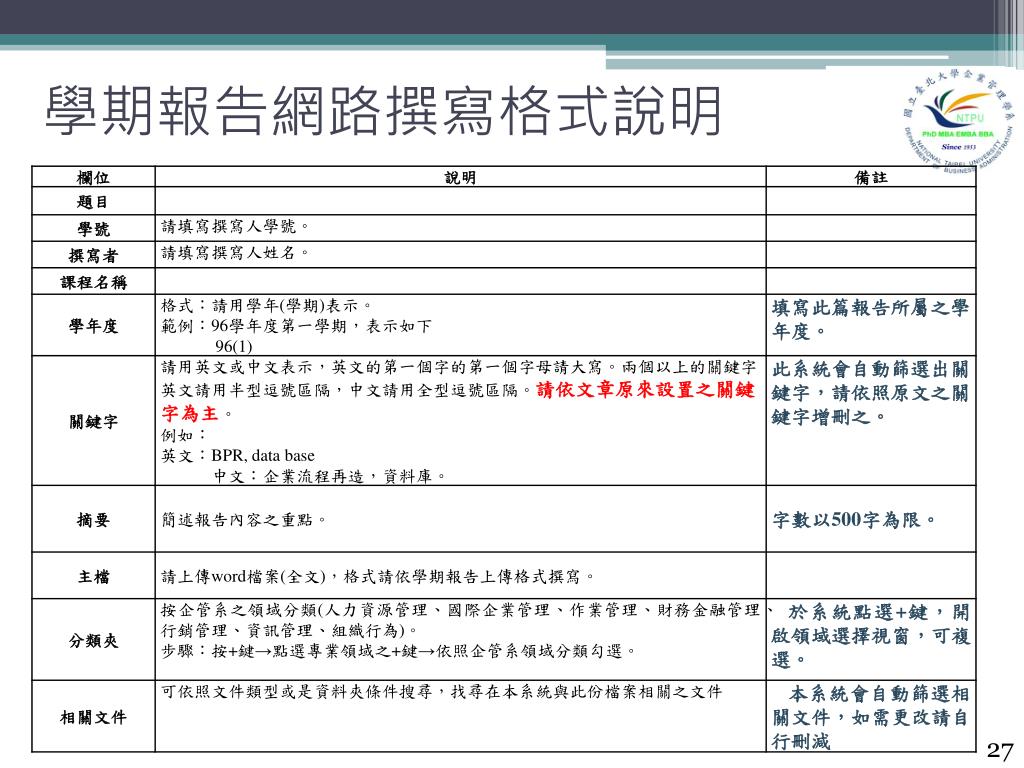Select the slide title 學期報告網路撰寫格式說明
This screenshot has height=768, width=1024.
coord(383,111)
